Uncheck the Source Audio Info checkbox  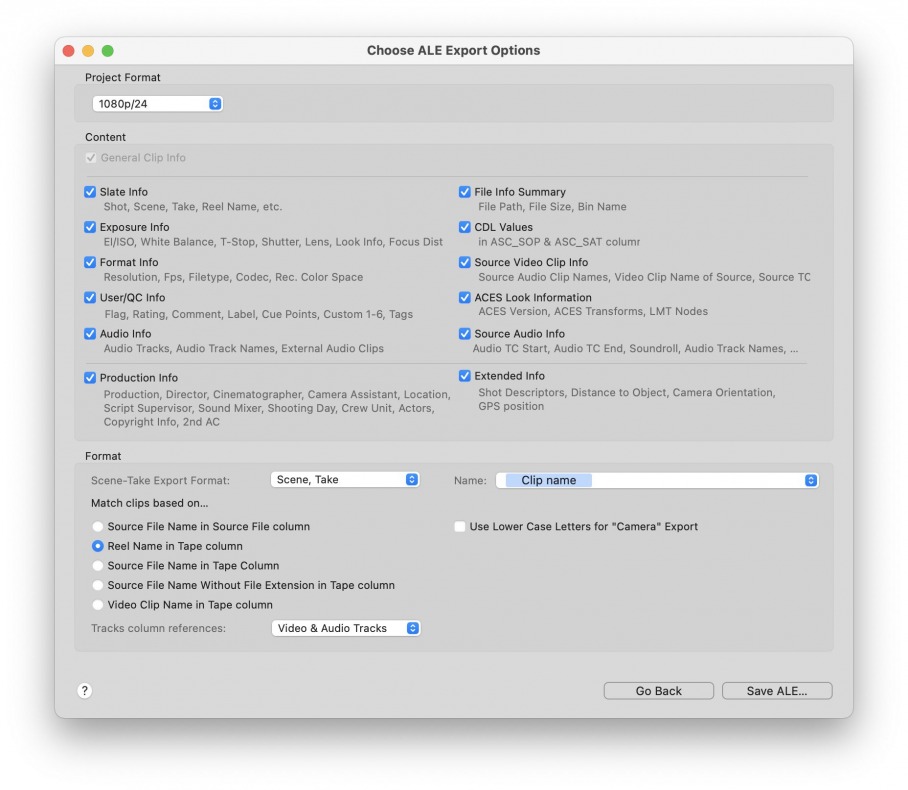click(464, 334)
